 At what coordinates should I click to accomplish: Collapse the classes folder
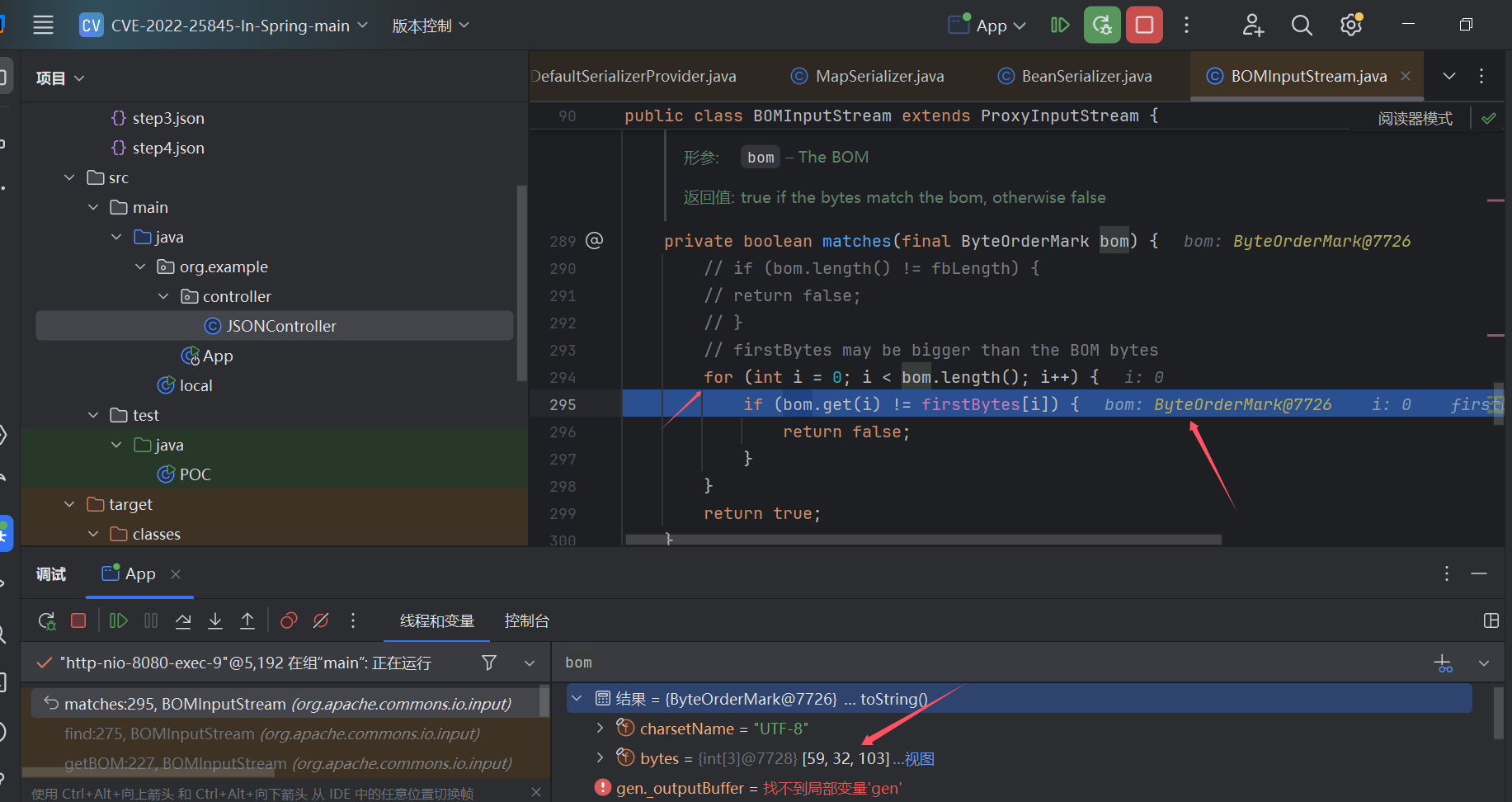[93, 534]
